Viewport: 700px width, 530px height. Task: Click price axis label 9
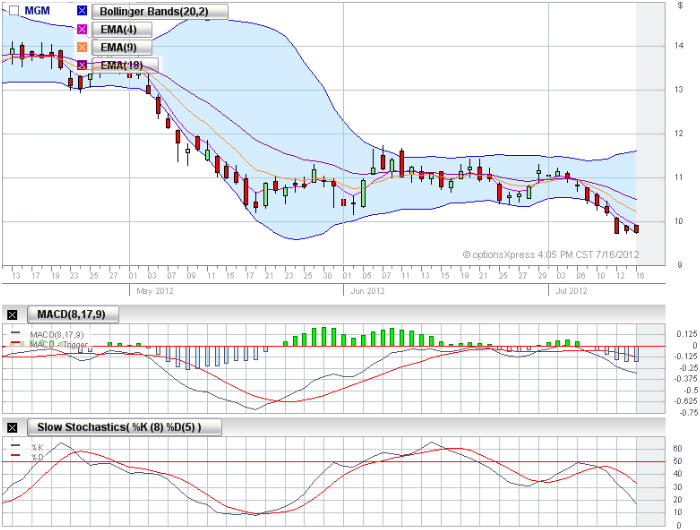[680, 265]
